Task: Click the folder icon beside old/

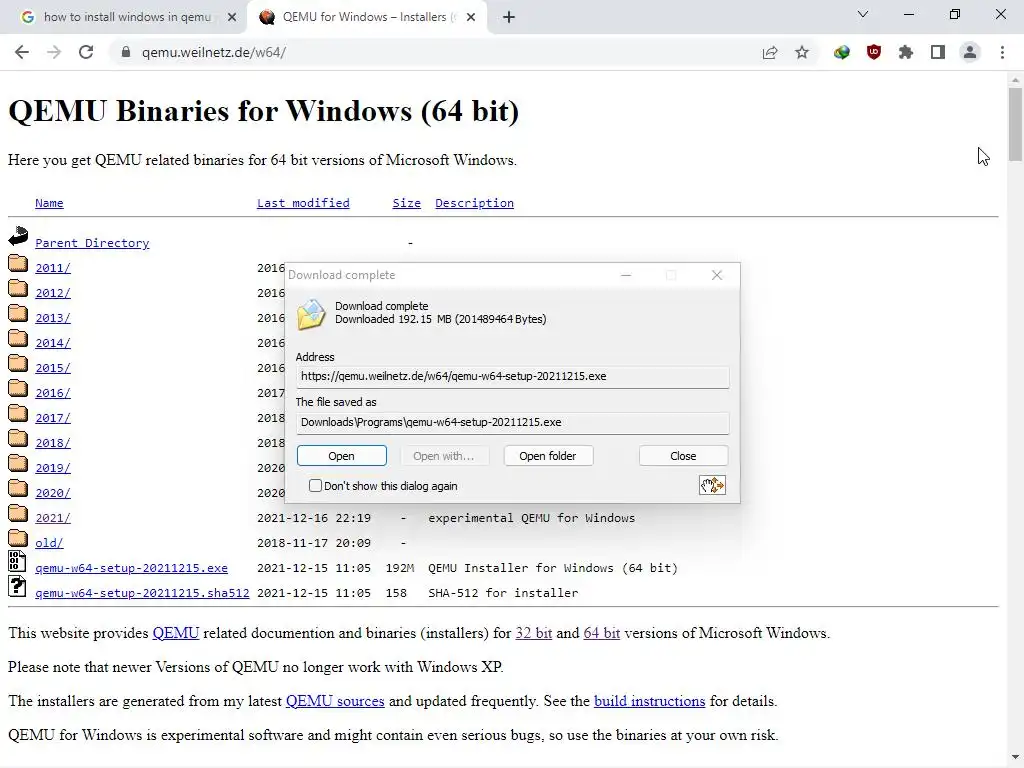Action: click(x=18, y=538)
